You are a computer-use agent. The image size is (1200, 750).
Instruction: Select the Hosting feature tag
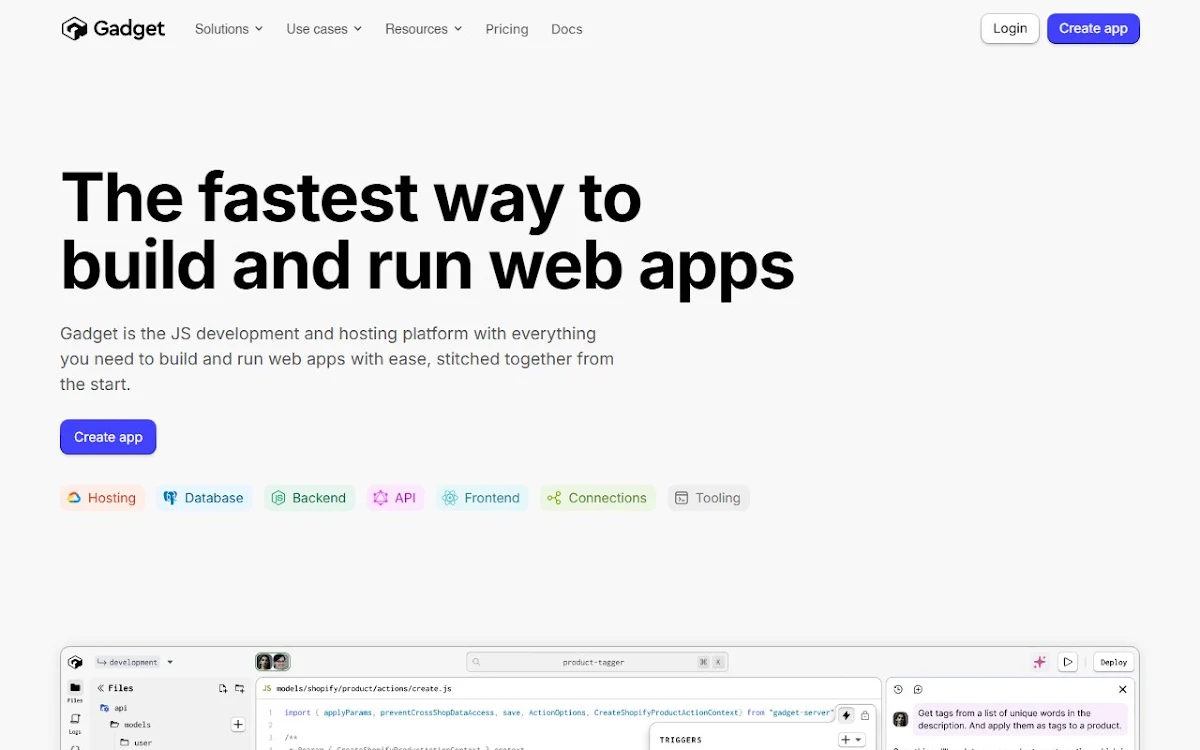(x=102, y=498)
